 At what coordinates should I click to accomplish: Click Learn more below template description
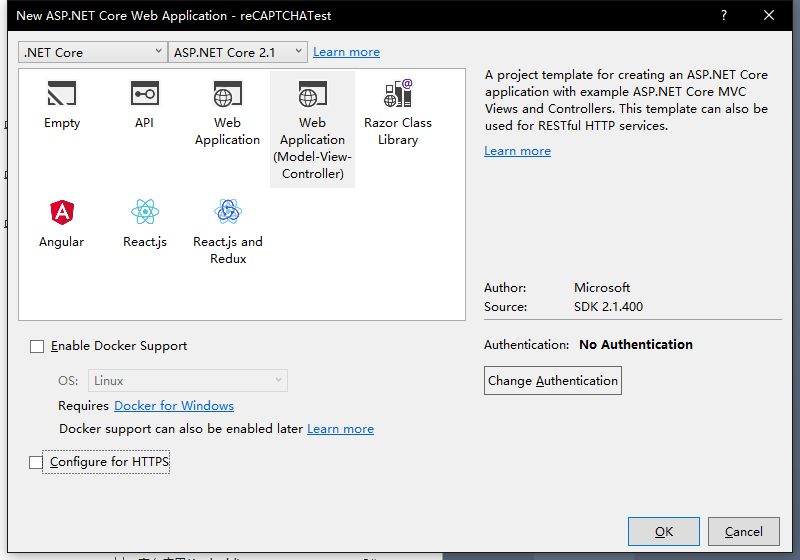pos(517,151)
